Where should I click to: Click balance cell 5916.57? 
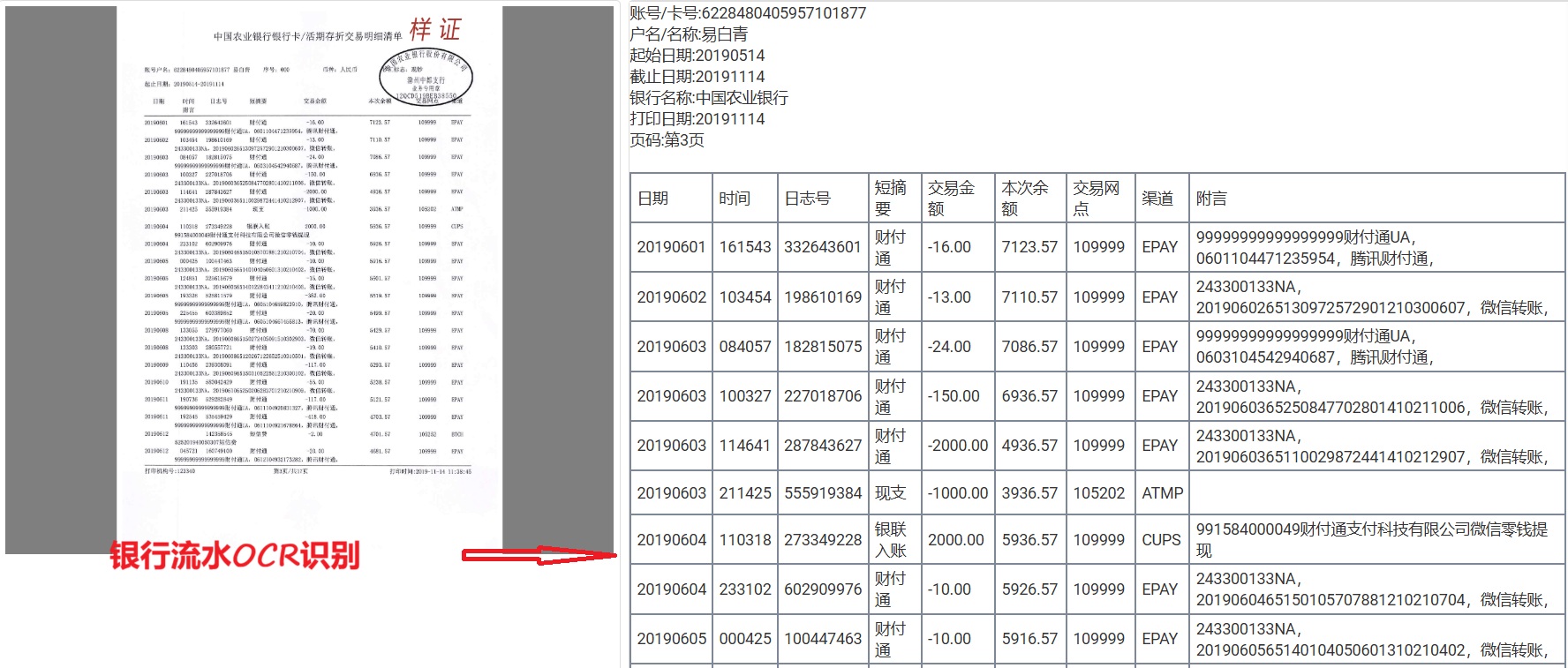point(1030,639)
